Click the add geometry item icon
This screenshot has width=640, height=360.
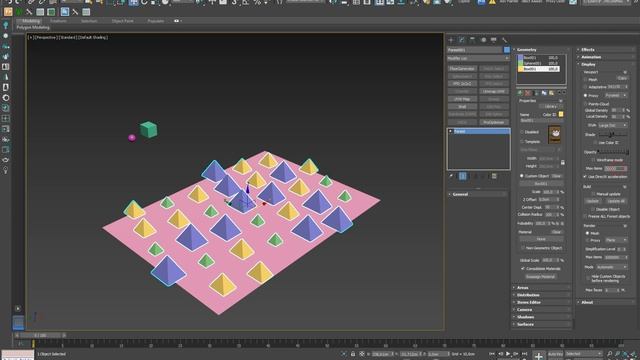point(520,93)
